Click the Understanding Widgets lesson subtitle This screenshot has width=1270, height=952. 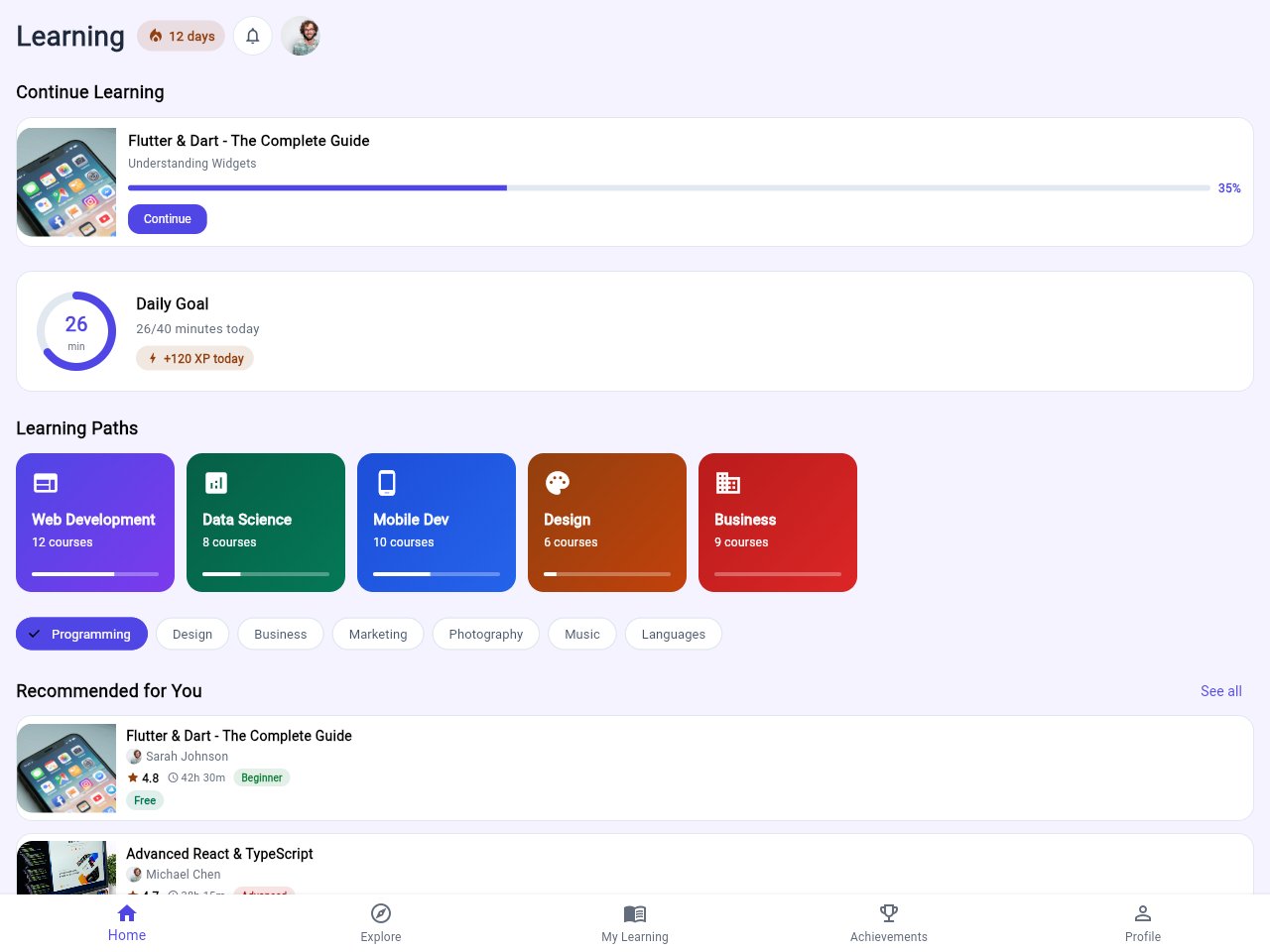tap(192, 164)
